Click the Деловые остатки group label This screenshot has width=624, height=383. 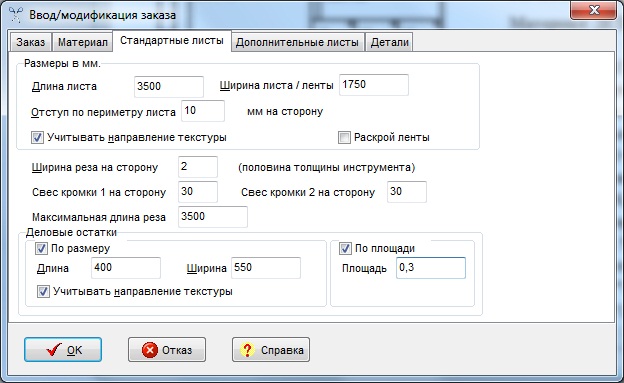click(x=71, y=232)
